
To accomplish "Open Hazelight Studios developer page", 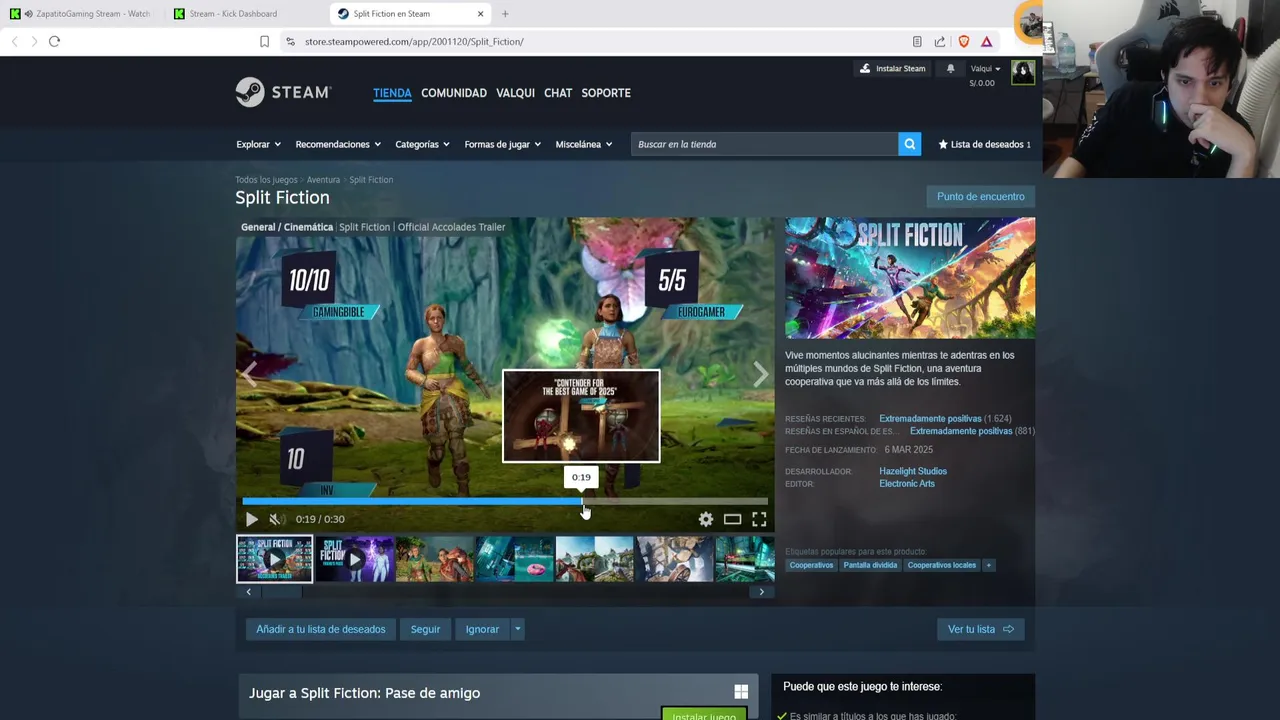I will click(x=913, y=471).
